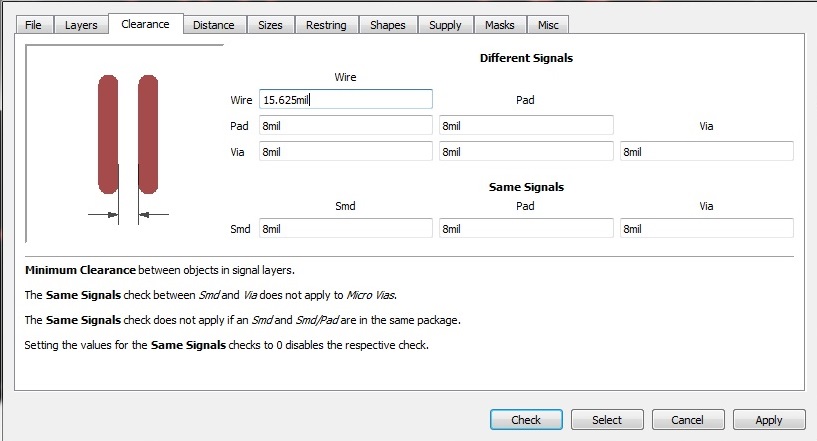Cancel the design rules dialog
Image resolution: width=817 pixels, height=441 pixels.
(688, 420)
